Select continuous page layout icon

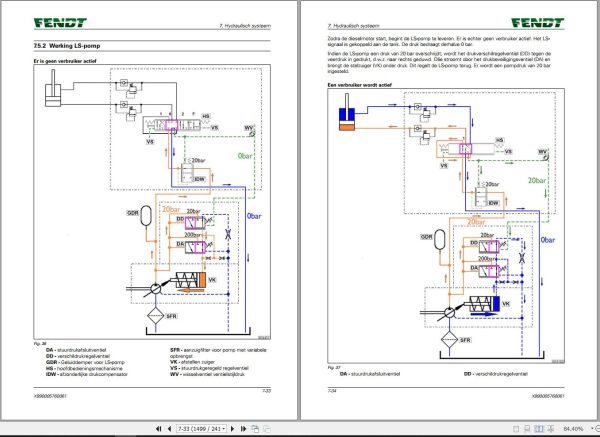[527, 429]
